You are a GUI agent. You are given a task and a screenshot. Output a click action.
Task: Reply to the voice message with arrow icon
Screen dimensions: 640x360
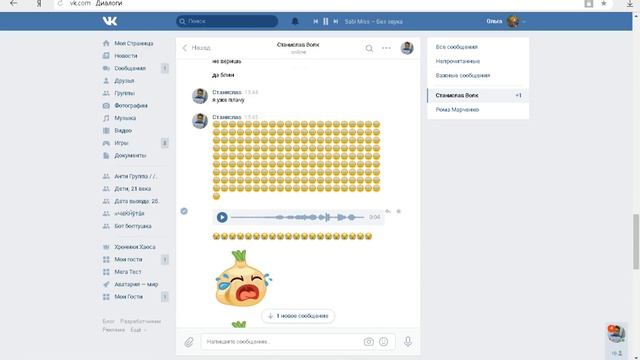388,211
